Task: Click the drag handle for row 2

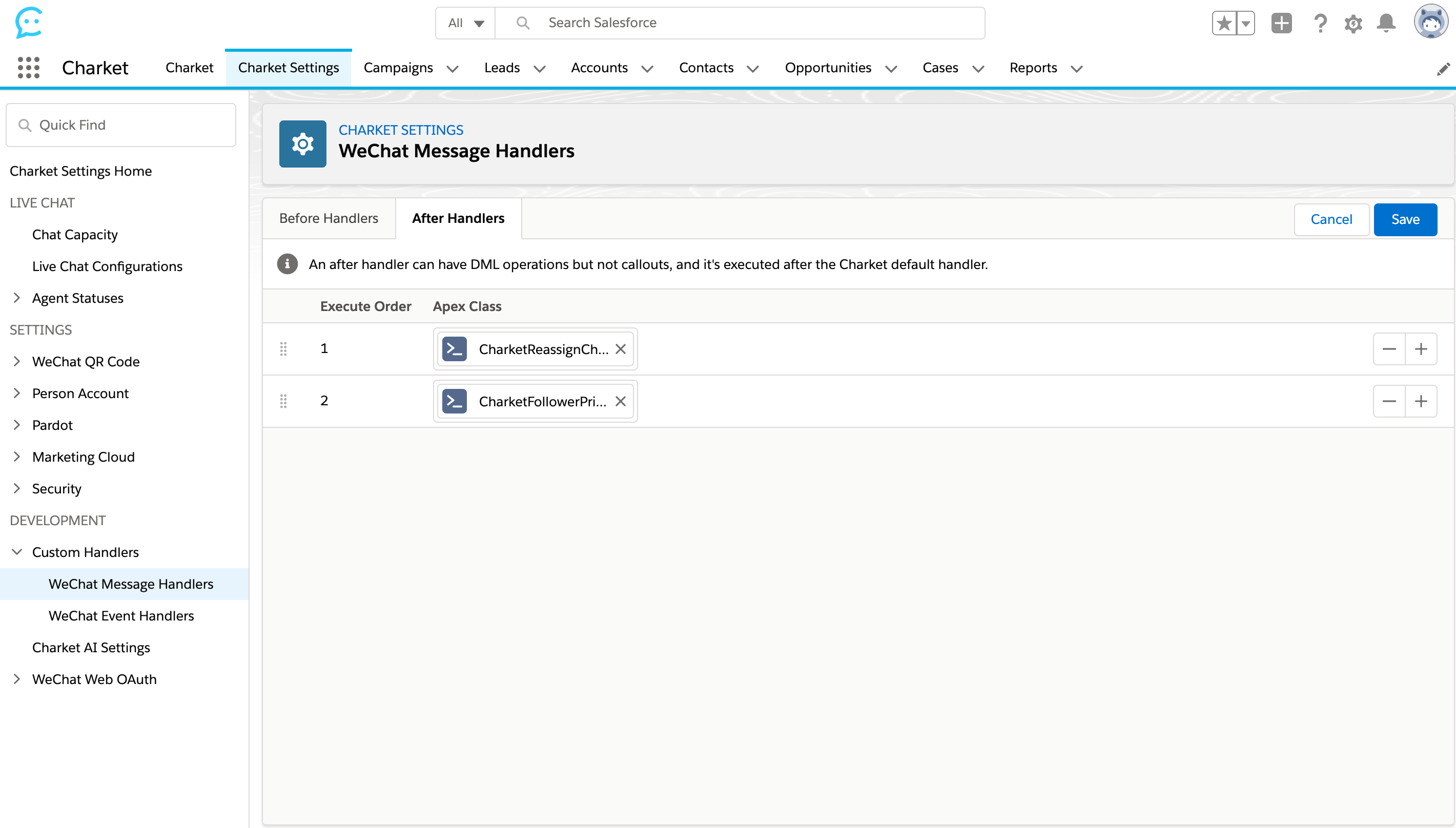Action: (283, 401)
